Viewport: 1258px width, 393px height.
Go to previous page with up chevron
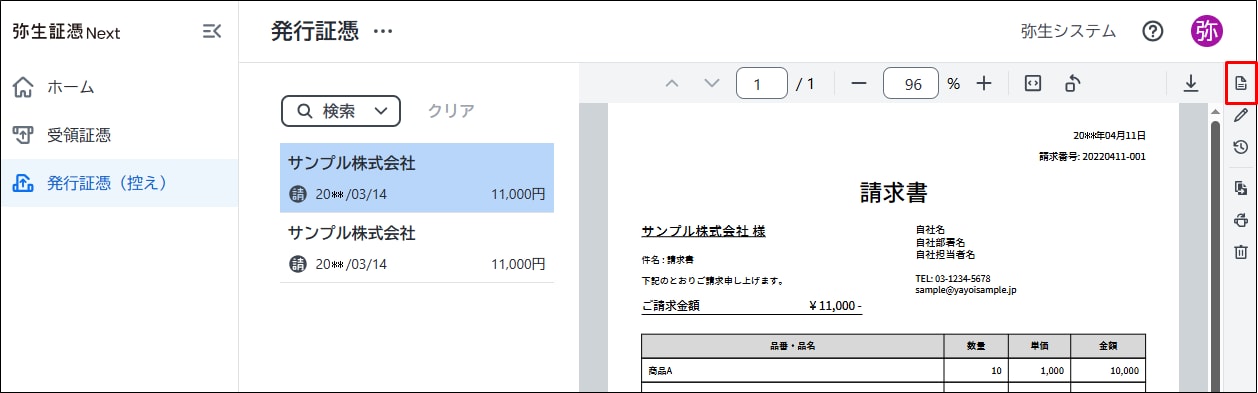[x=672, y=84]
